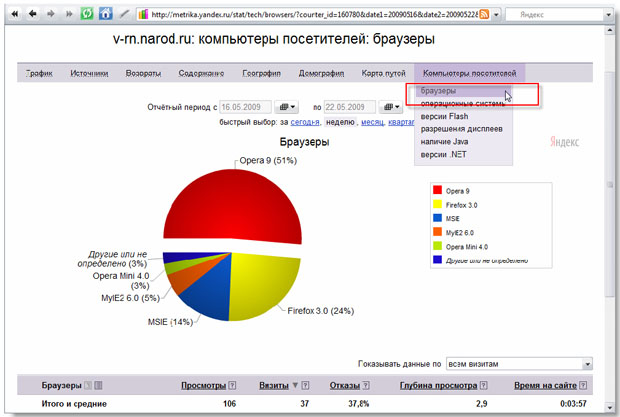This screenshot has height=417, width=620.
Task: Open the address bar history dropdown arrow
Action: coord(496,15)
